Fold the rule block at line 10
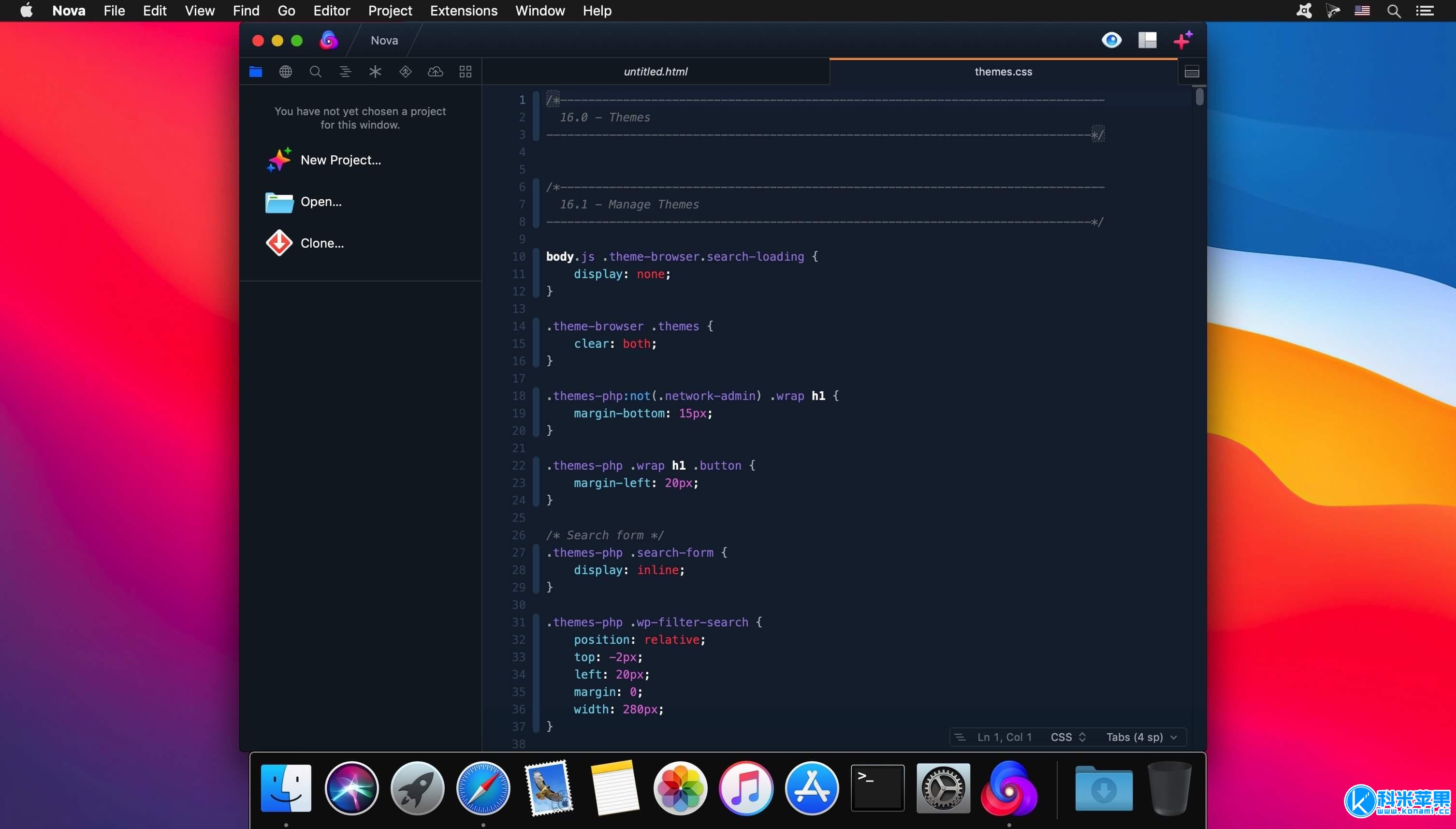 tap(536, 273)
